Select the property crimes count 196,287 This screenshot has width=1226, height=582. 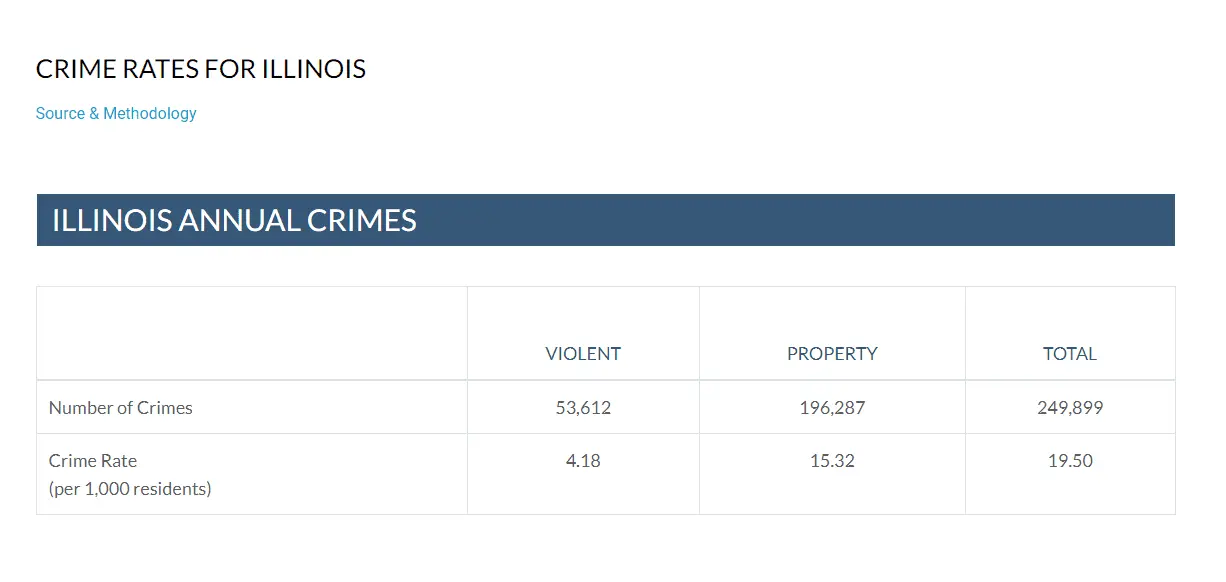click(x=832, y=408)
